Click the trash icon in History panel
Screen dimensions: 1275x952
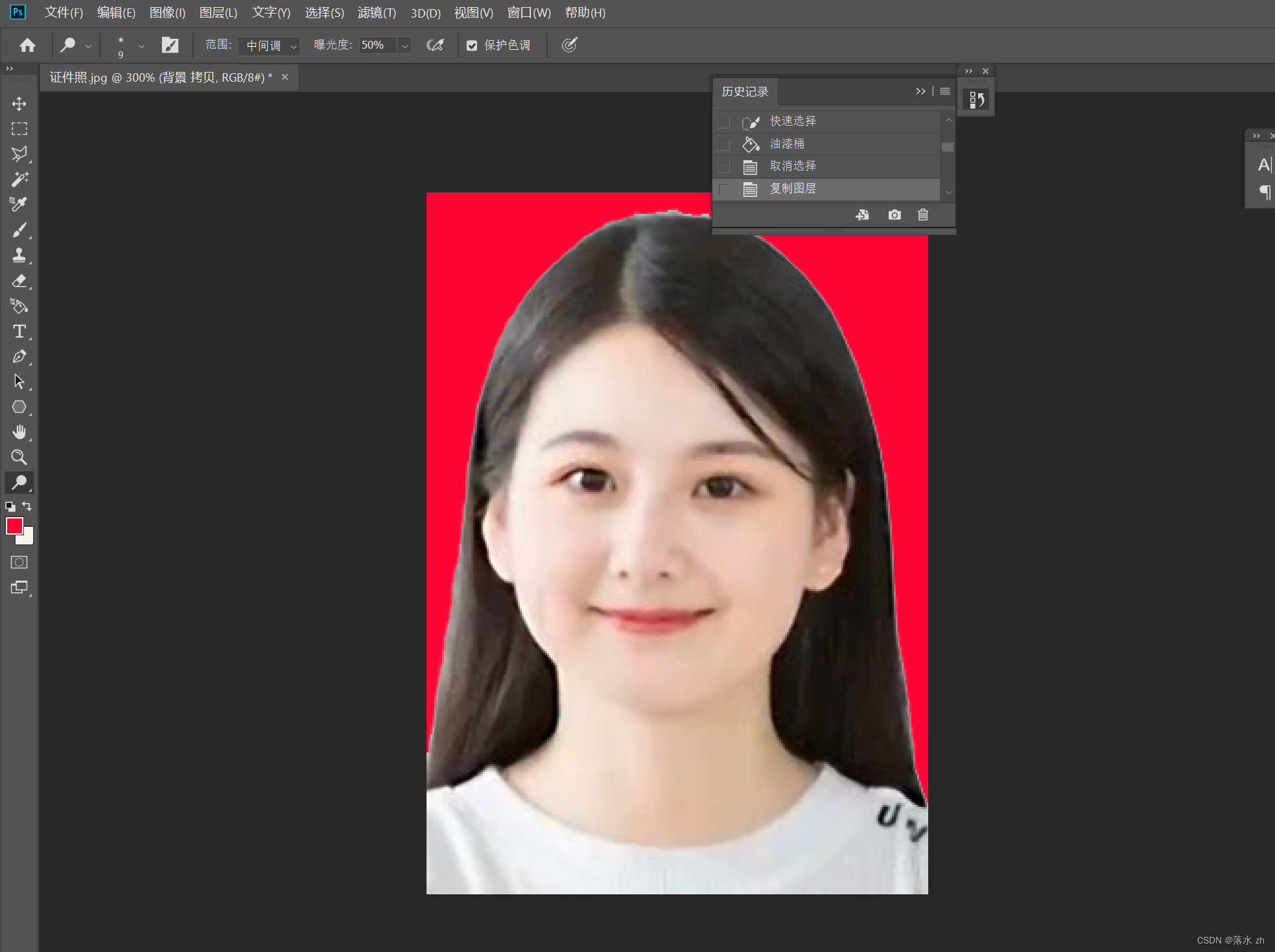[x=922, y=215]
